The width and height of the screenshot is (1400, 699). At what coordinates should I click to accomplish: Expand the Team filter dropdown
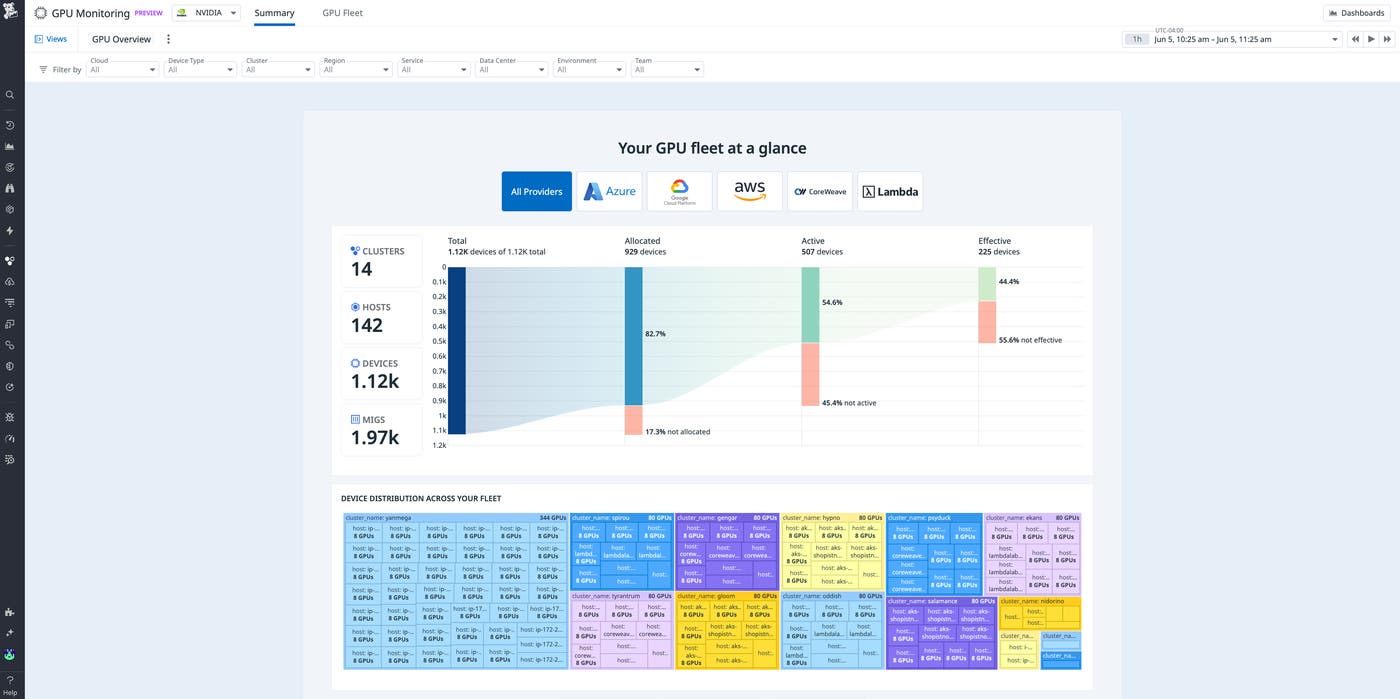666,70
